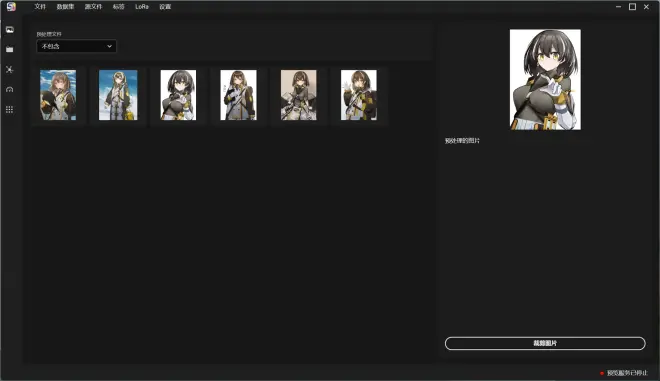
Task: Open the folder icon in the sidebar
Action: (10, 50)
